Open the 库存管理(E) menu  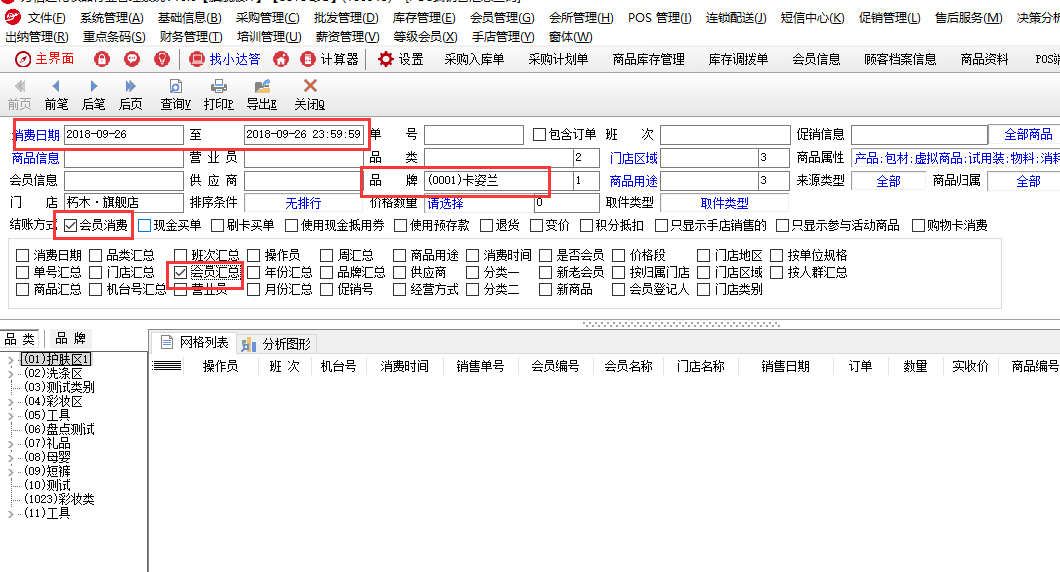424,18
